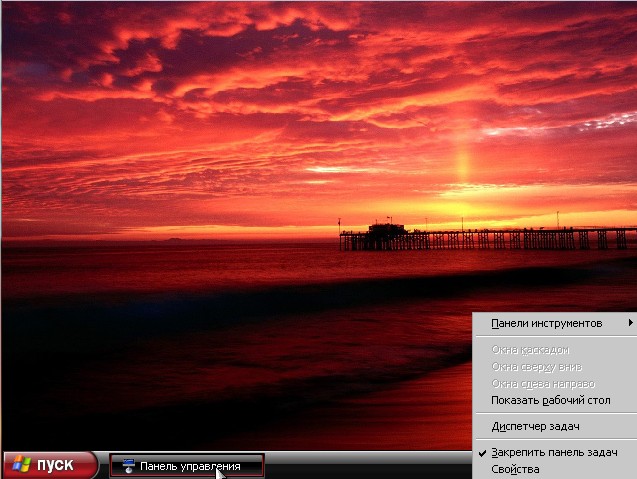The height and width of the screenshot is (479, 637).
Task: Click the checkmark beside Закрепить панель задач
Action: (x=481, y=453)
